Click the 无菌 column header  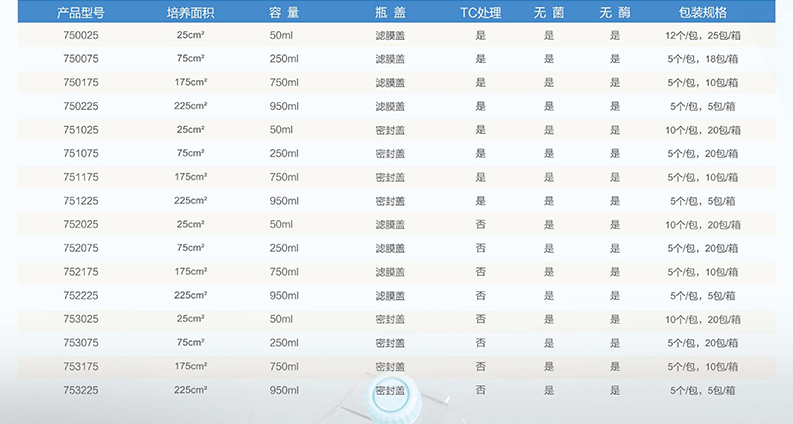[x=549, y=13]
